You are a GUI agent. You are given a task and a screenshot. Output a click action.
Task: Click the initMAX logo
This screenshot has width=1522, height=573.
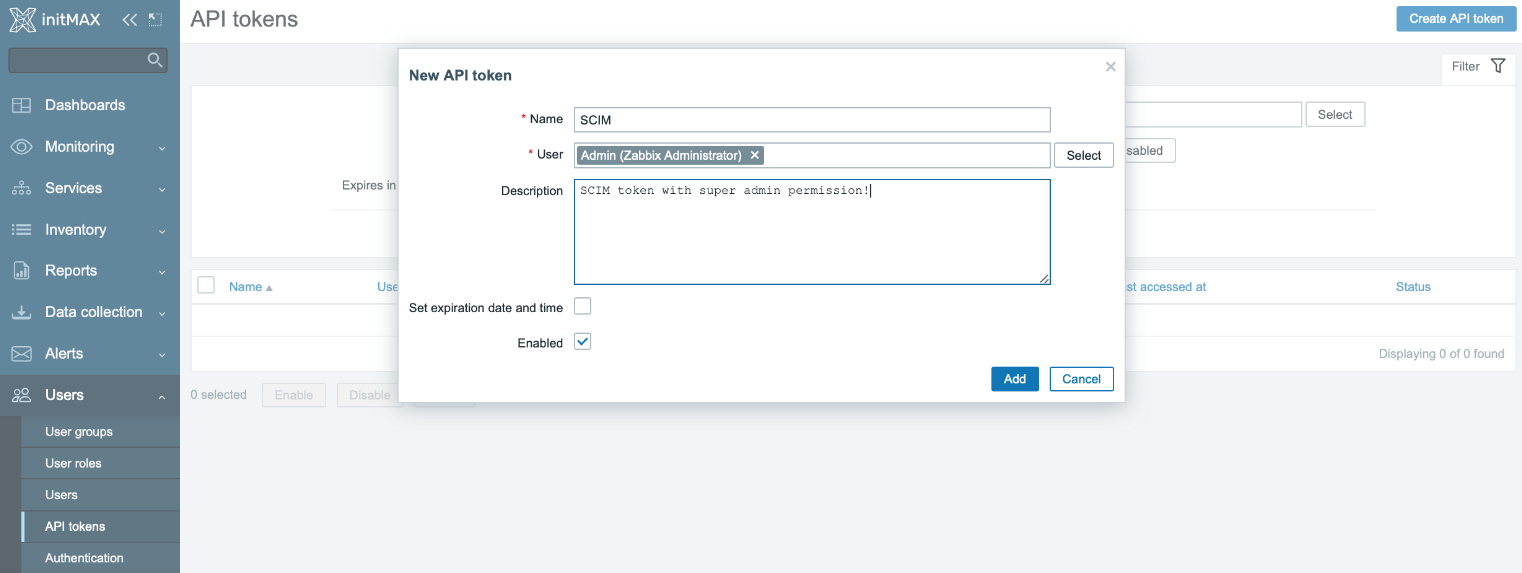point(55,20)
